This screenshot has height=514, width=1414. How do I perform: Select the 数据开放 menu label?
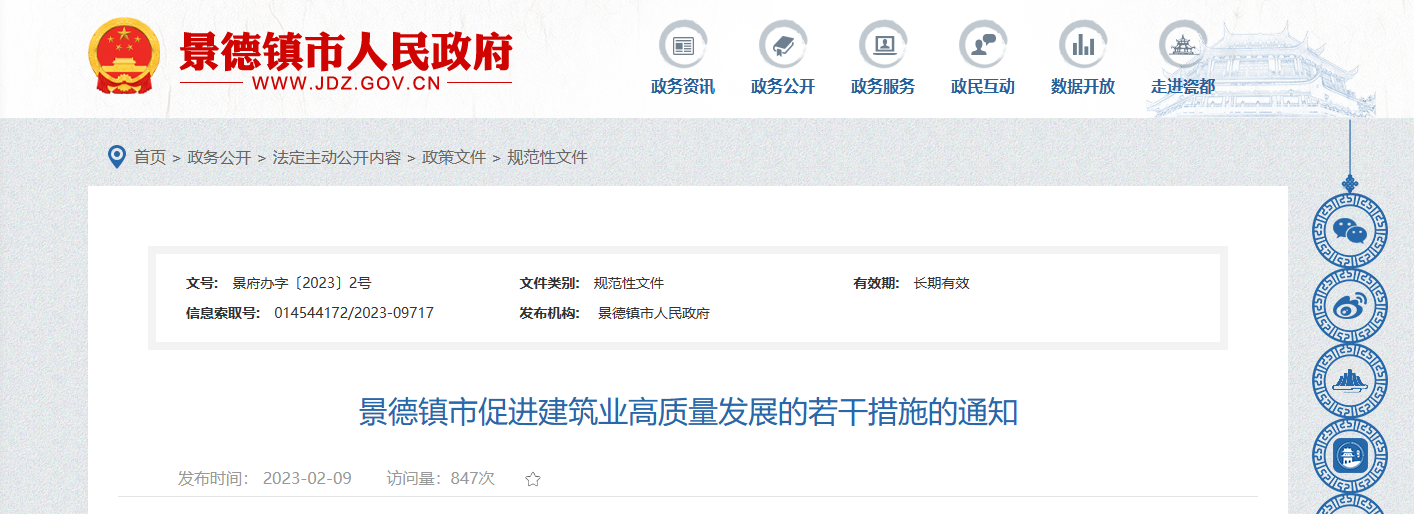click(x=1083, y=87)
